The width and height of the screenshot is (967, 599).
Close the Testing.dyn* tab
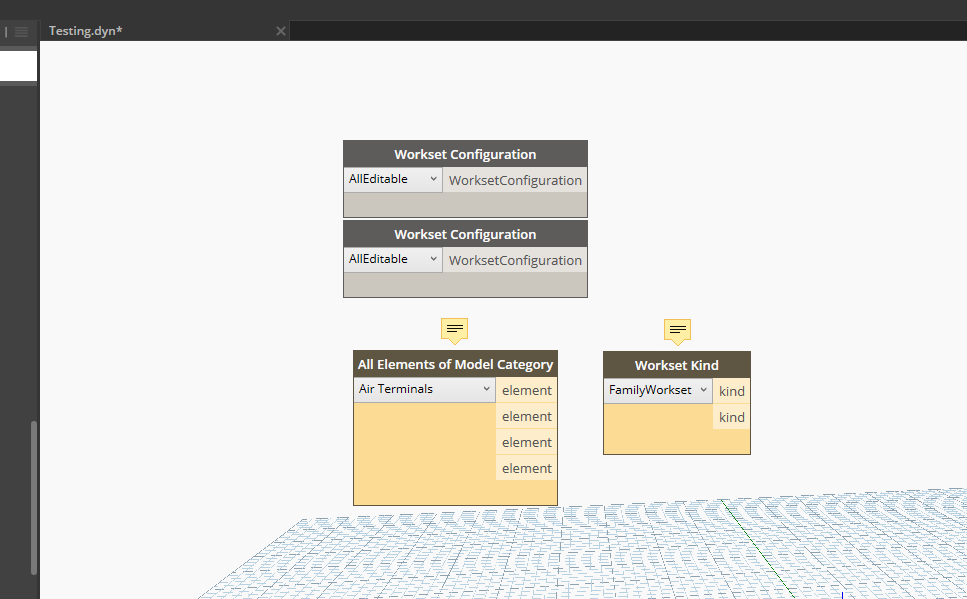[280, 31]
